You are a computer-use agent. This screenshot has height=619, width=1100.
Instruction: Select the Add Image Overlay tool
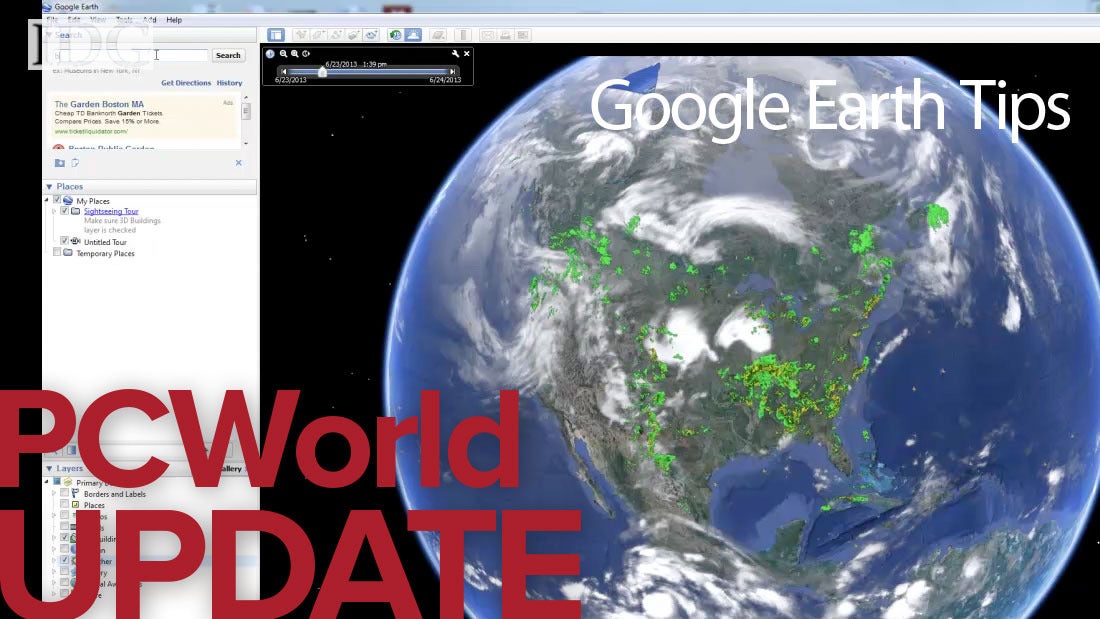(354, 35)
